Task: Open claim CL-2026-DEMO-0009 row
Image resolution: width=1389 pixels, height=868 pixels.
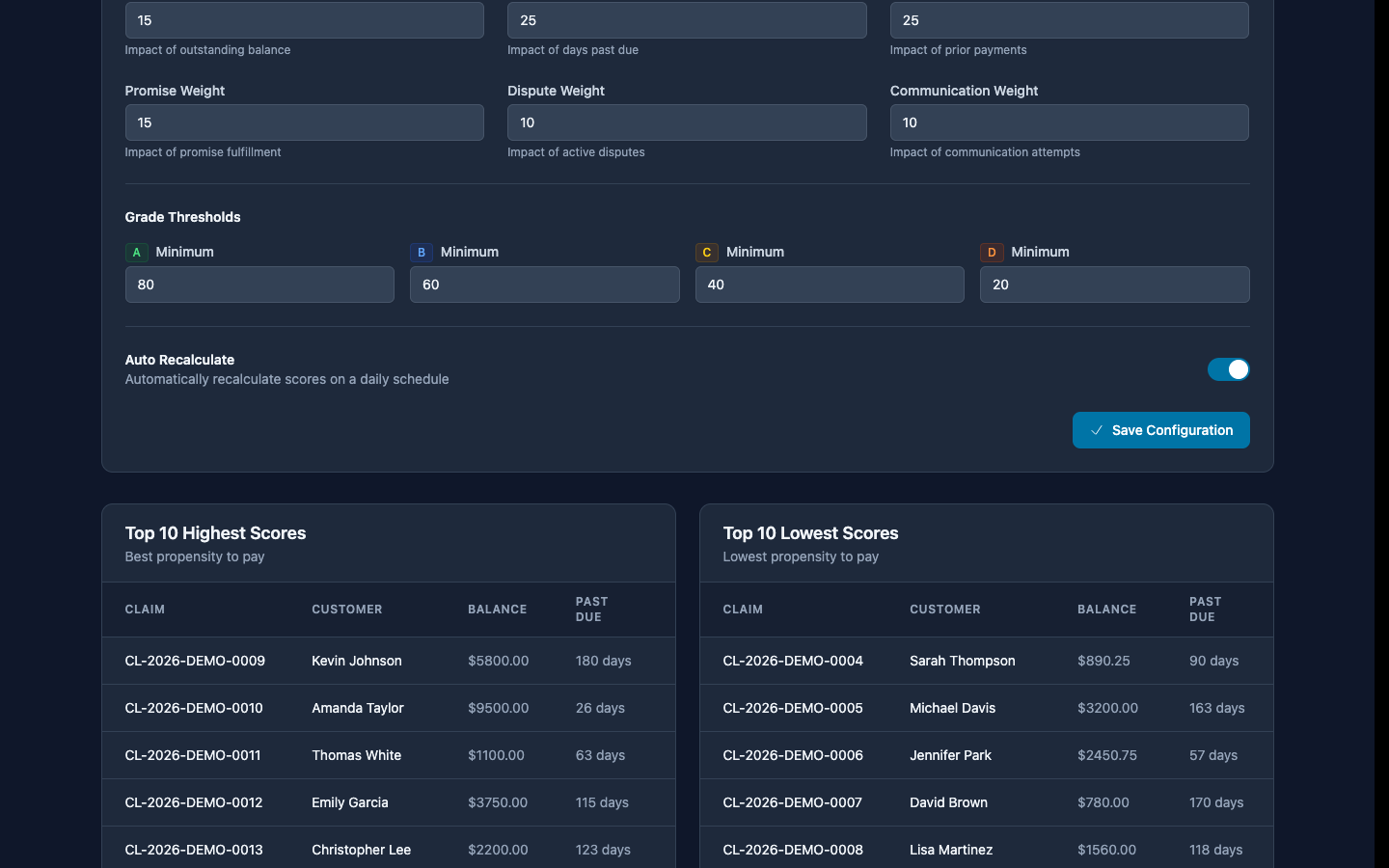Action: (195, 661)
